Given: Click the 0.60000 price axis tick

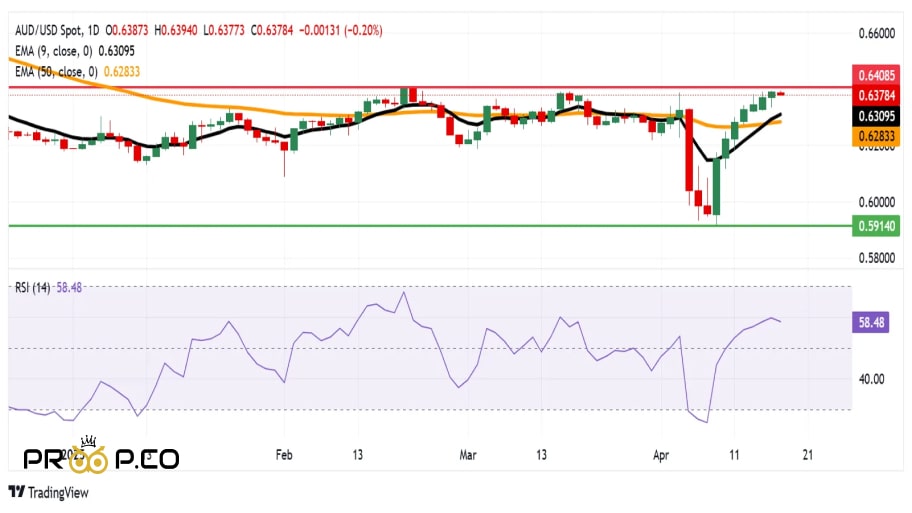Looking at the screenshot, I should (877, 202).
